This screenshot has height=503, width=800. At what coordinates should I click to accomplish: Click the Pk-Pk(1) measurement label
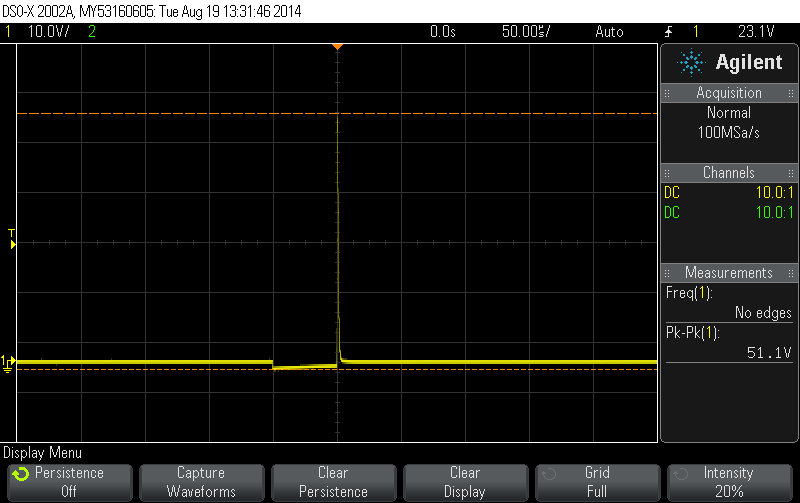point(692,333)
